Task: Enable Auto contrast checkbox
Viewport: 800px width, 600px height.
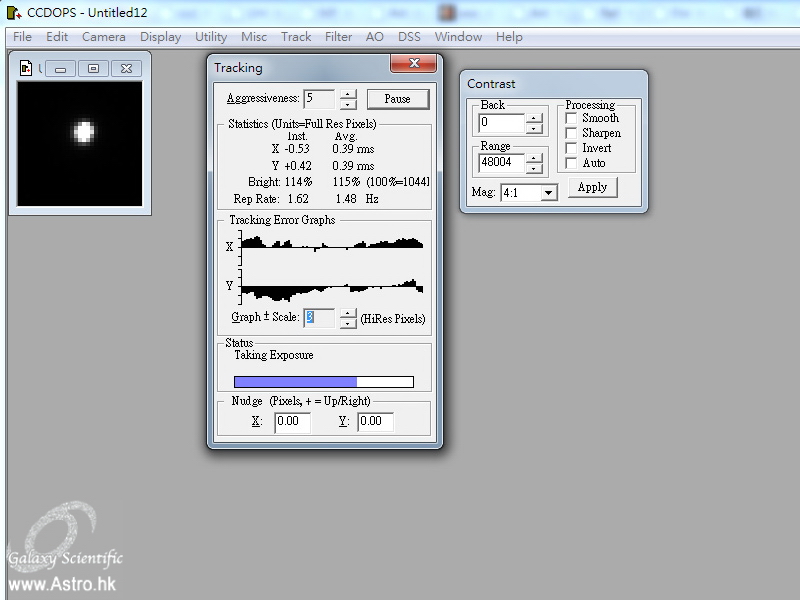Action: pos(572,163)
